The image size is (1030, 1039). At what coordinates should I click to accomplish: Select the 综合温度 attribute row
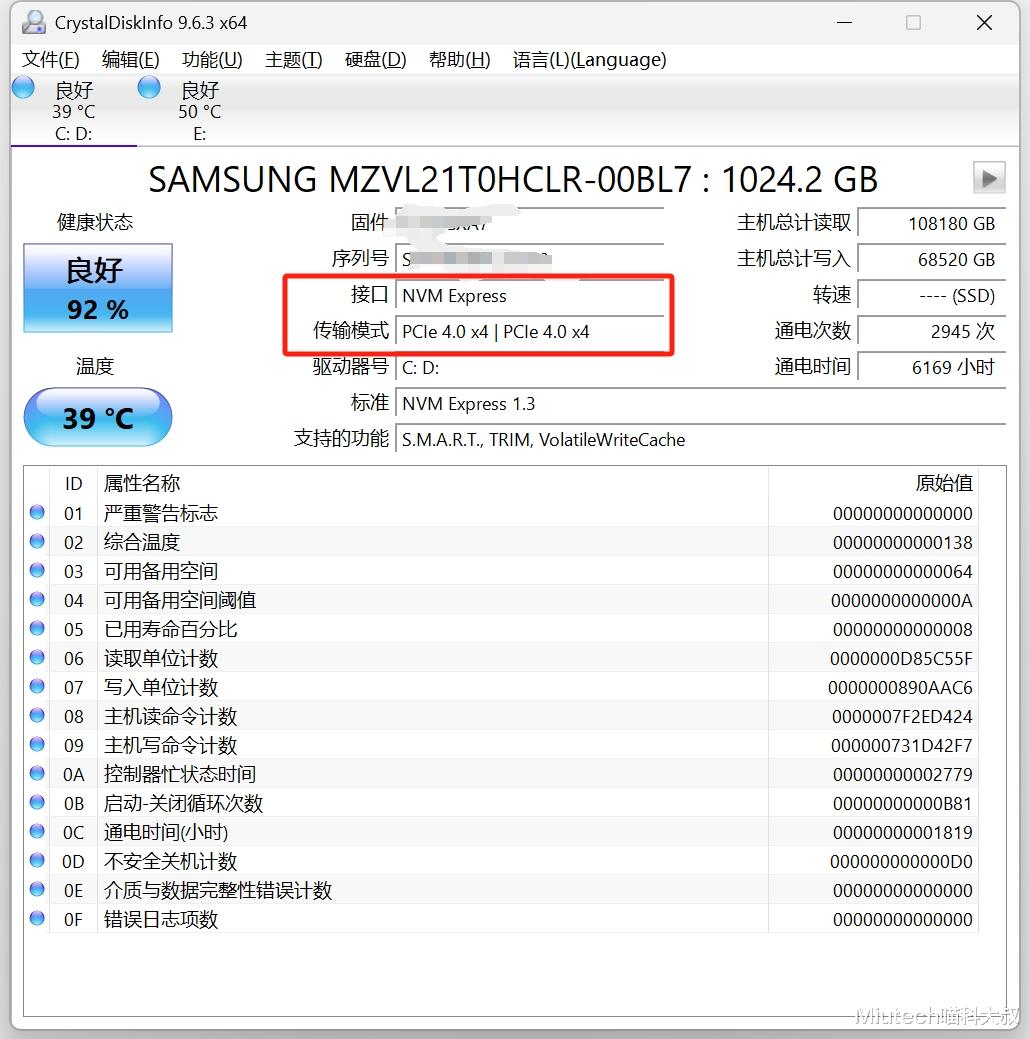click(501, 542)
